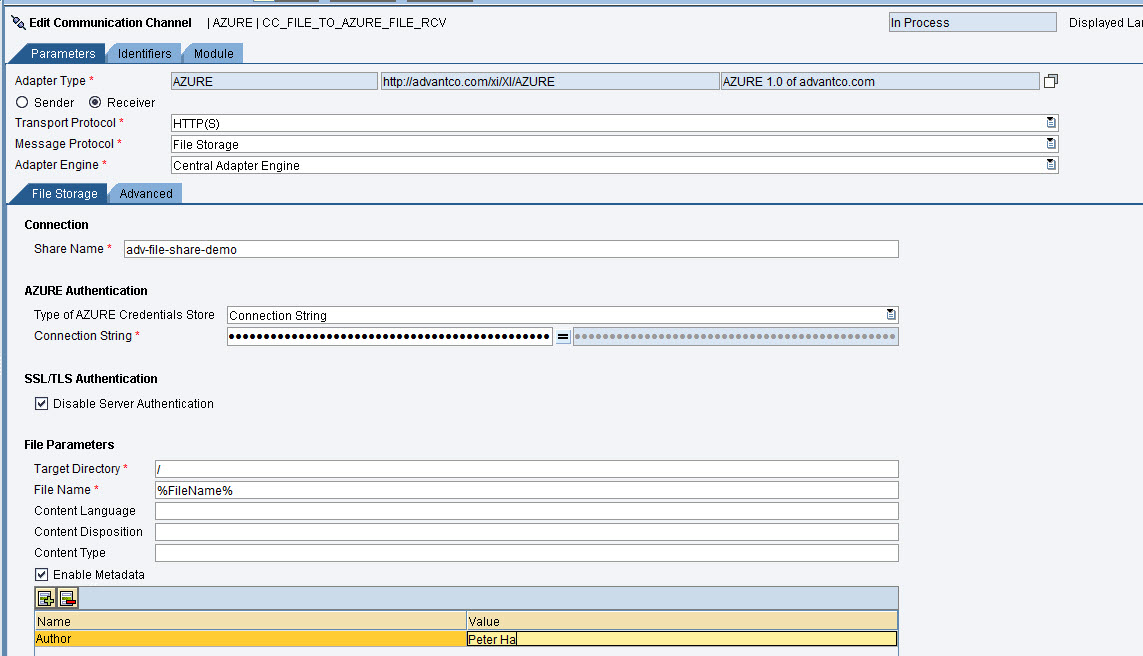1143x656 pixels.
Task: Switch to the Parameters tab
Action: (x=63, y=53)
